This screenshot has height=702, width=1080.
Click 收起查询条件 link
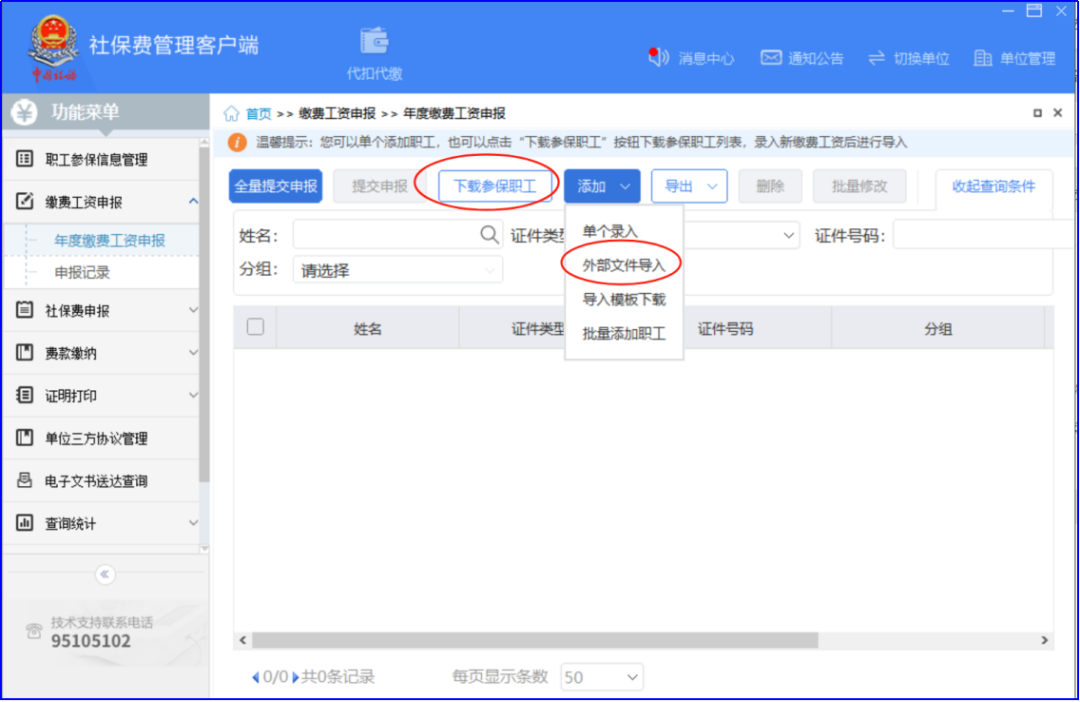pyautogui.click(x=993, y=186)
